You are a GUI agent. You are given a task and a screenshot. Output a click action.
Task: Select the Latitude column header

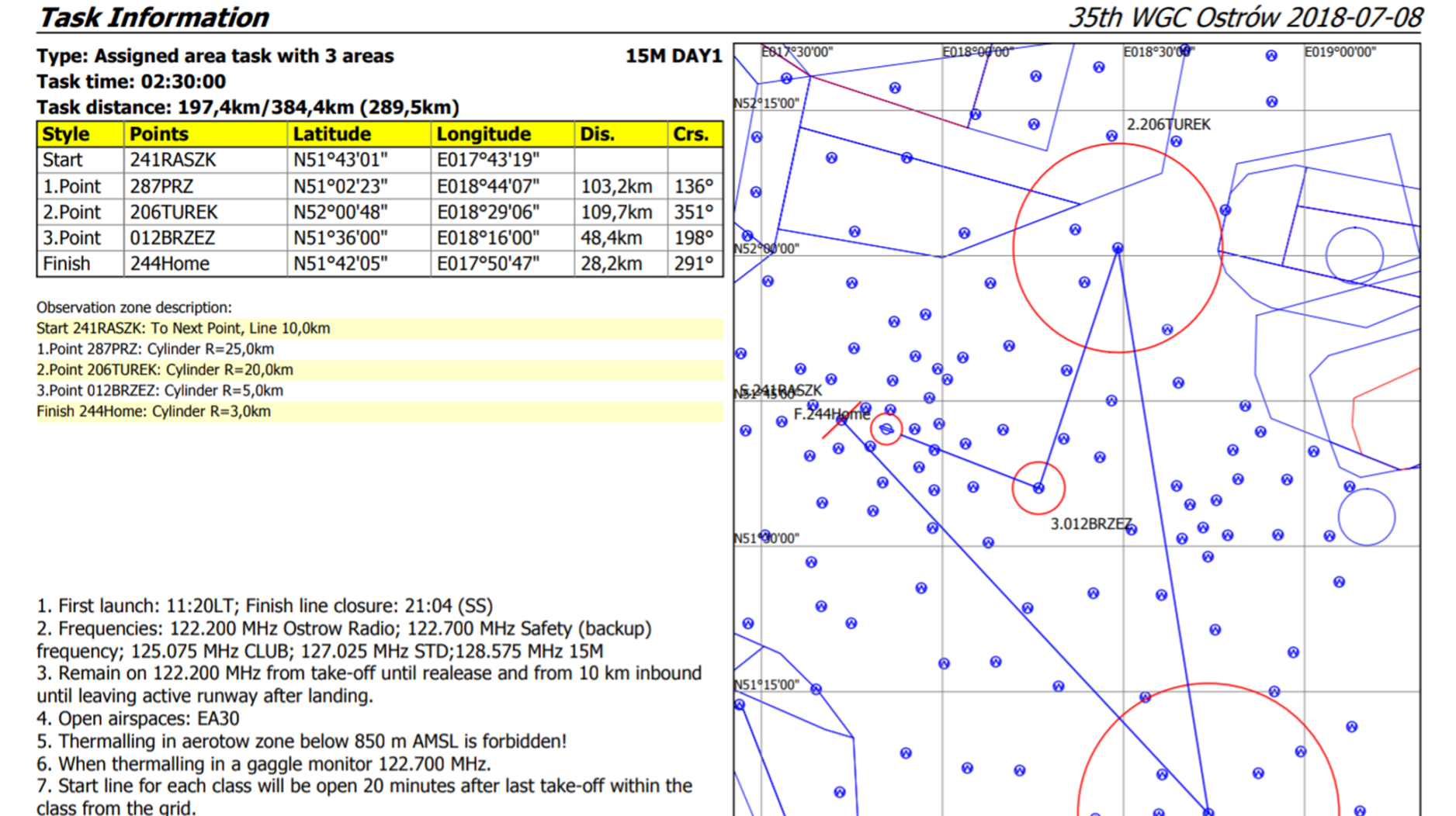(x=331, y=134)
